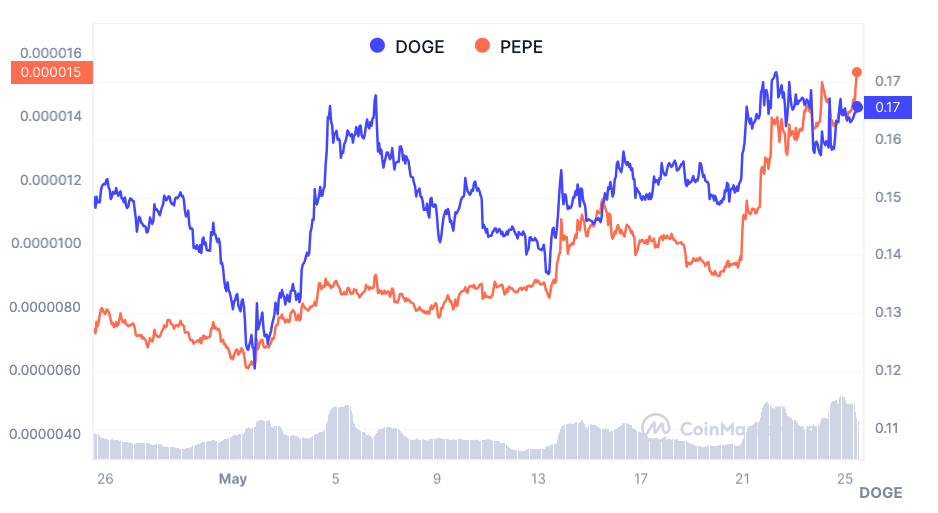Select the DOGE line's blue endpoint marker

[x=857, y=107]
